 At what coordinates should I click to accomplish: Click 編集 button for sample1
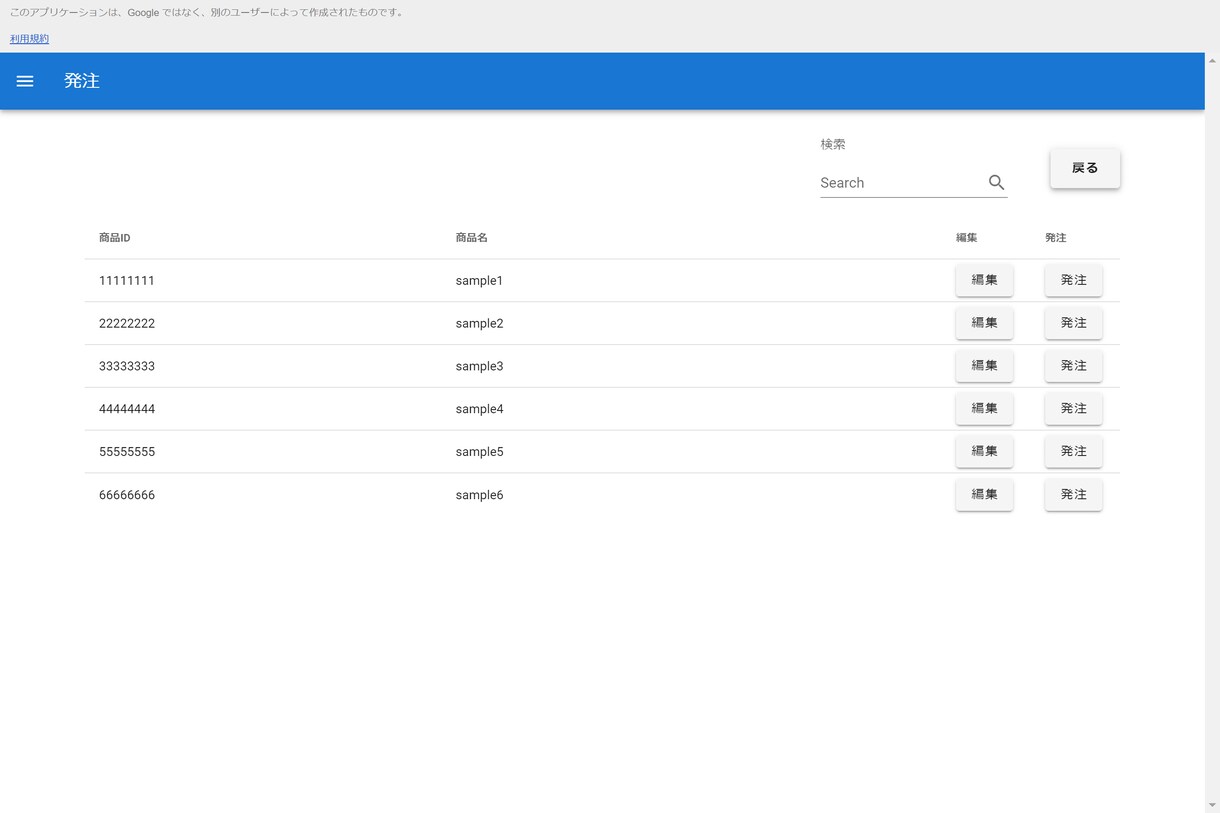(x=984, y=280)
